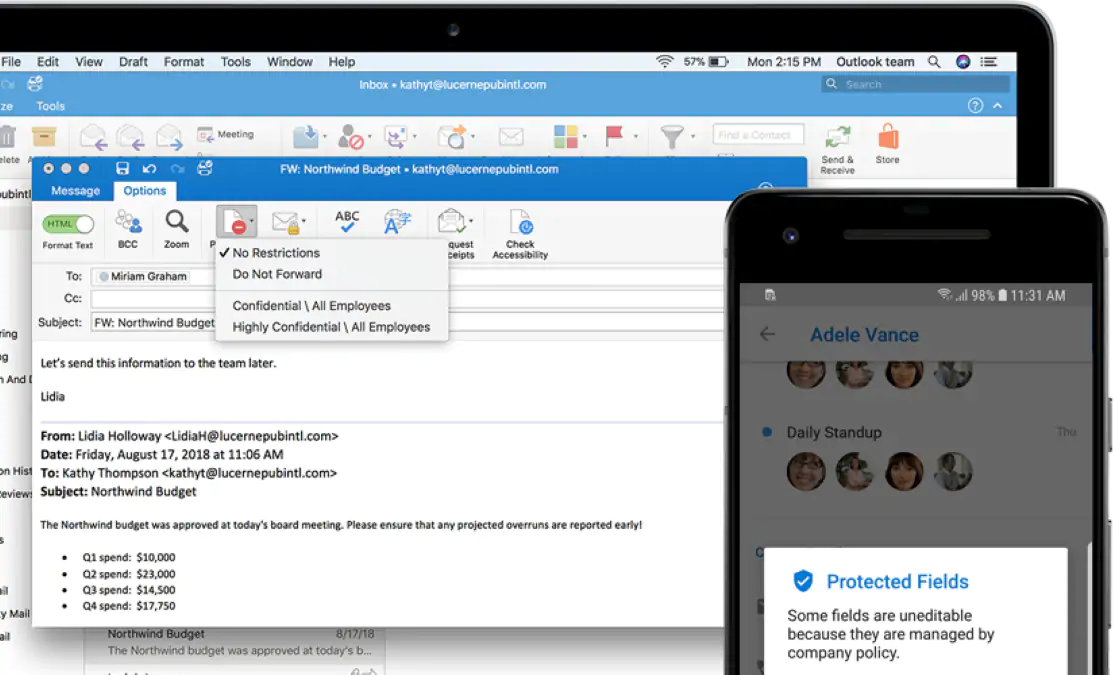This screenshot has width=1114, height=675.
Task: Select the Zoom tool in the Options ribbon
Action: 177,222
